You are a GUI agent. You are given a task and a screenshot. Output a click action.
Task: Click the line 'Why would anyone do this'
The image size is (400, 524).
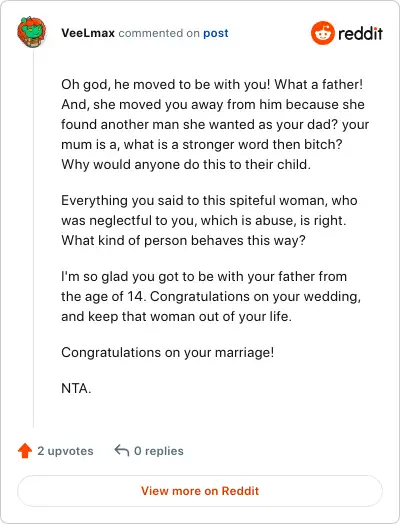tap(186, 164)
